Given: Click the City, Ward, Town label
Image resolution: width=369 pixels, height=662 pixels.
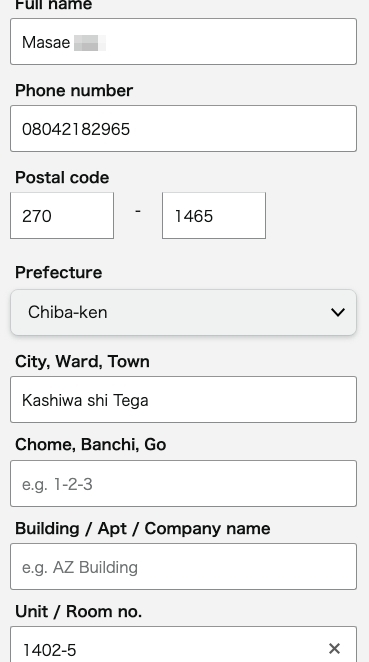Looking at the screenshot, I should (x=82, y=362).
